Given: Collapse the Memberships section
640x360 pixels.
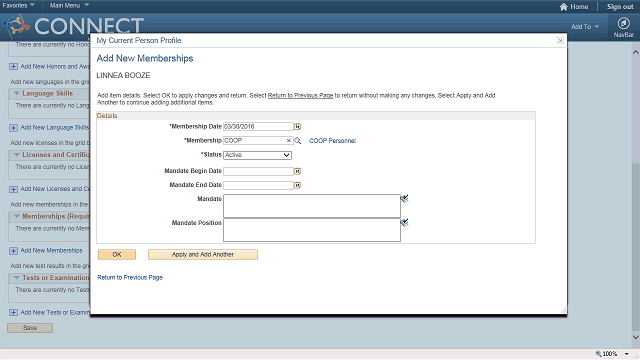Looking at the screenshot, I should 17,216.
